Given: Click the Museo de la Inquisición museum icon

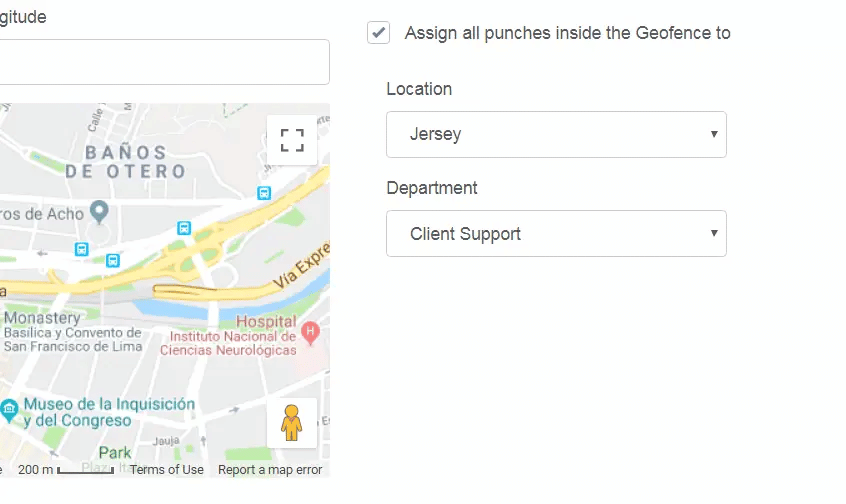Looking at the screenshot, I should click(9, 410).
